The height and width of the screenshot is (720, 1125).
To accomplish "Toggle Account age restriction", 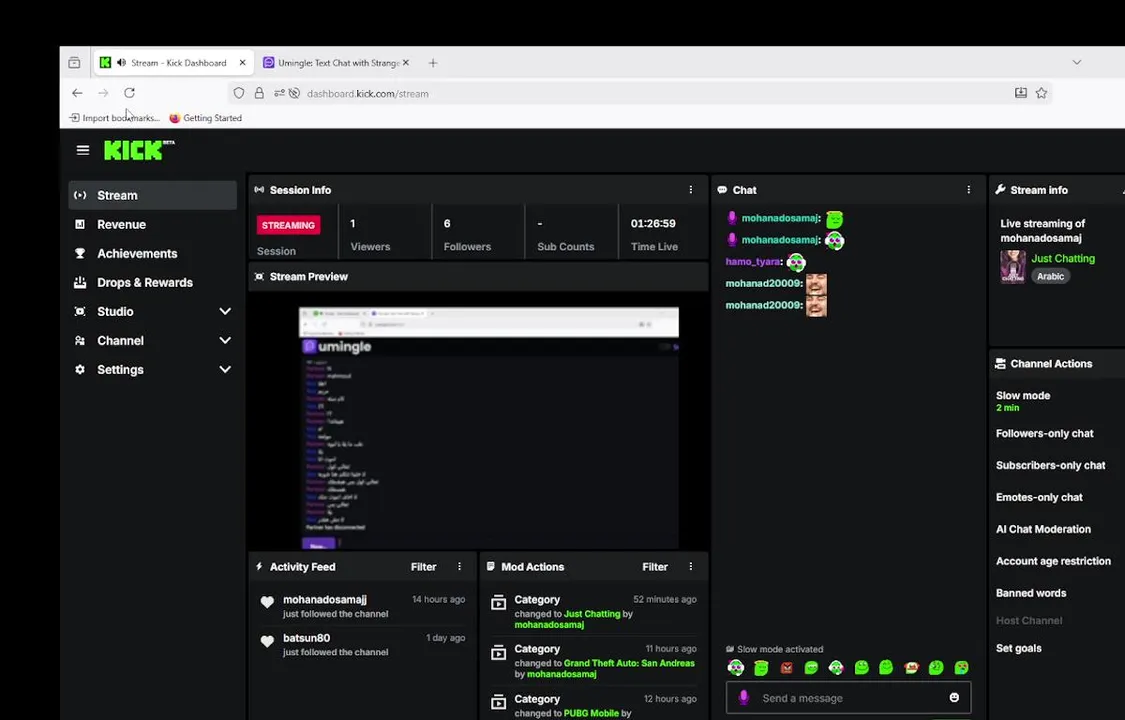I will click(1053, 561).
